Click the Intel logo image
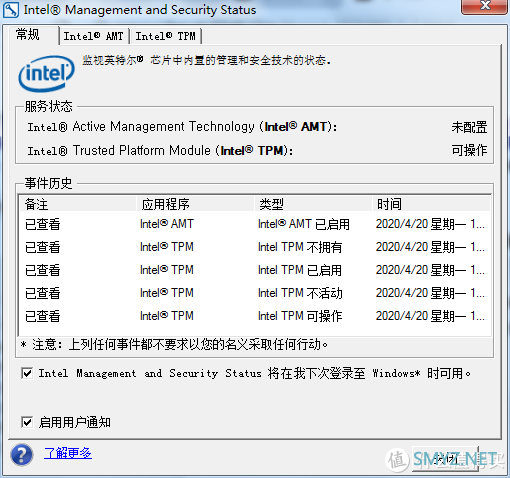This screenshot has height=478, width=510. tap(46, 74)
